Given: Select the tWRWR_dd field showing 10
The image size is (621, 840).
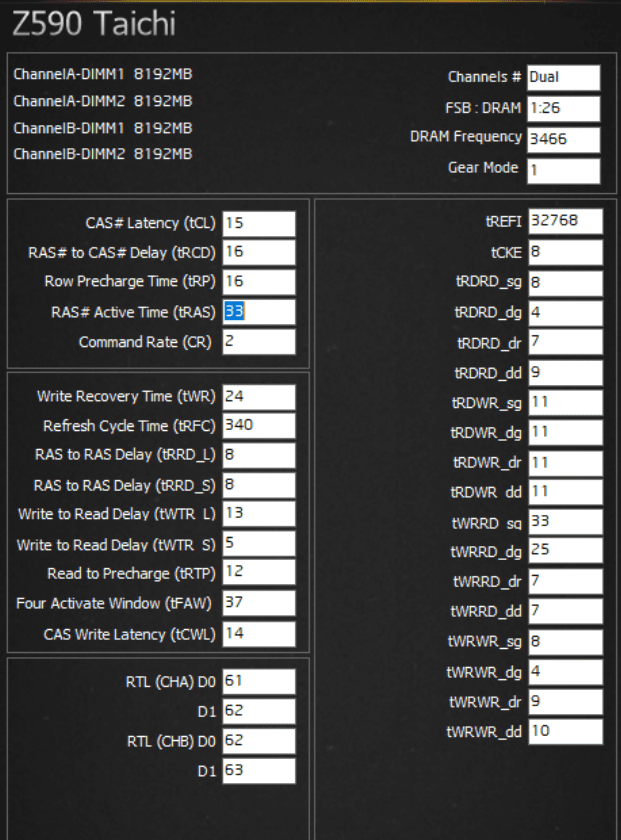Looking at the screenshot, I should point(566,732).
